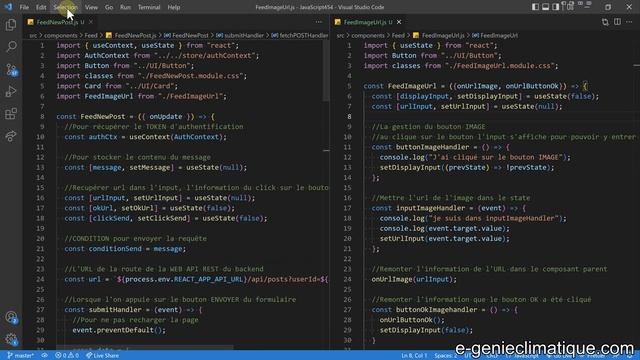This screenshot has width=640, height=360.
Task: Split the right editor
Action: (617, 22)
